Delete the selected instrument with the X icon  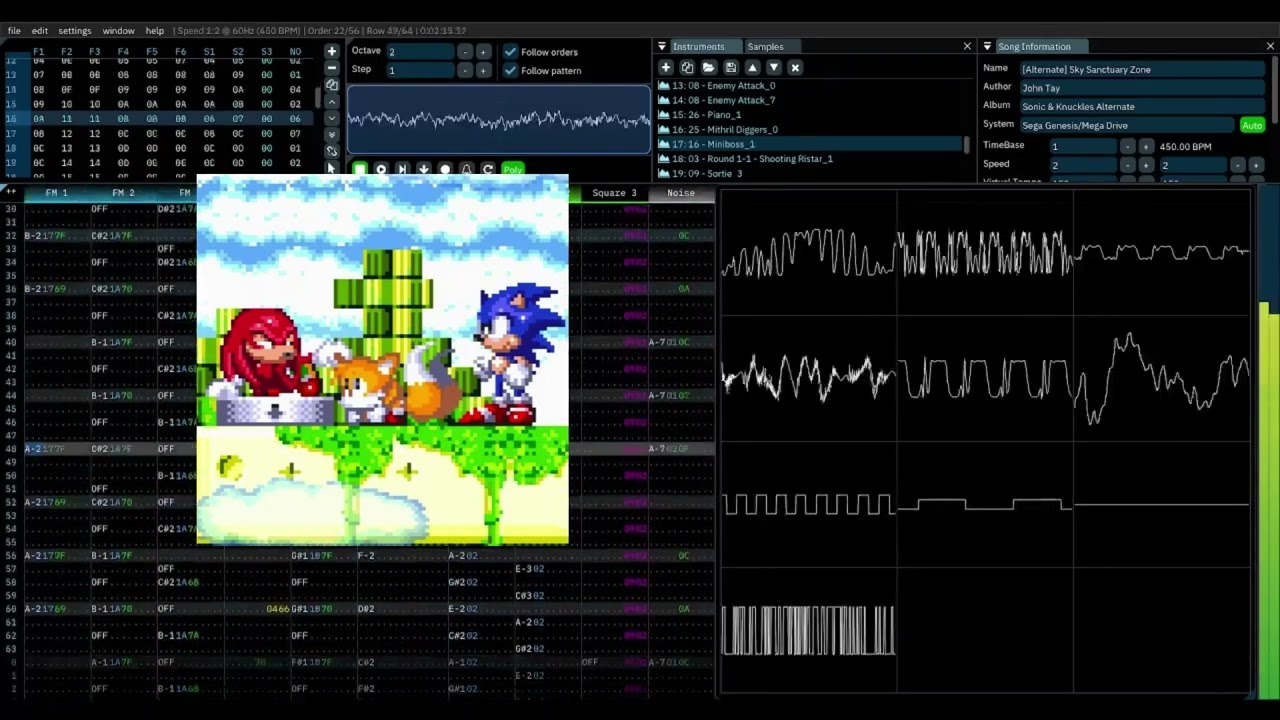tap(795, 67)
